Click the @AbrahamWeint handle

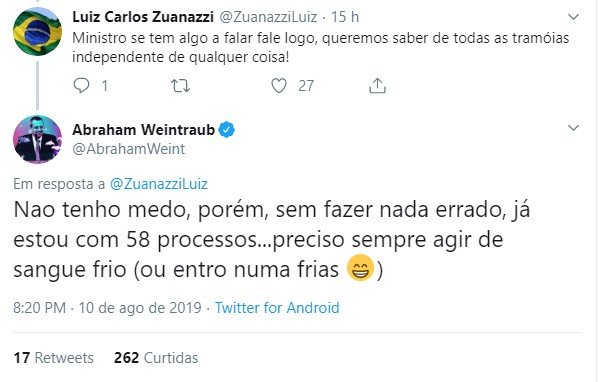click(129, 149)
